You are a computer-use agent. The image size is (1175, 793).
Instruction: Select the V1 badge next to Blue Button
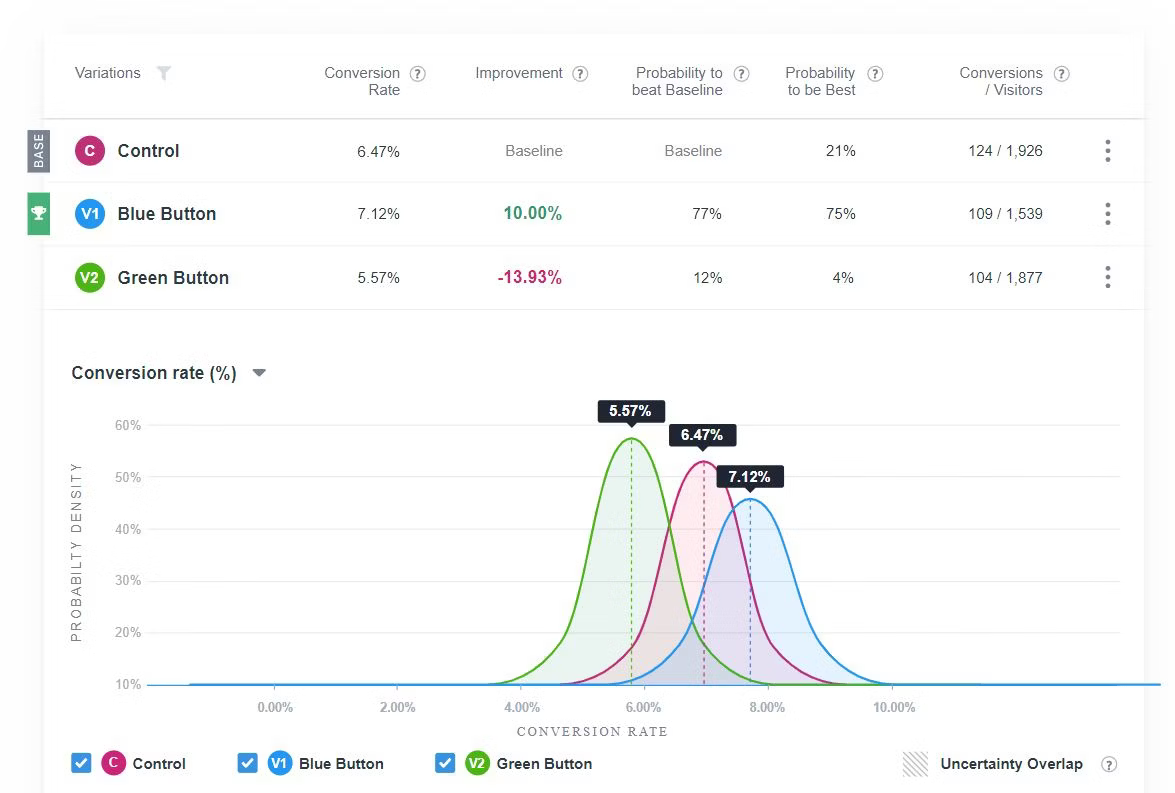pos(90,213)
